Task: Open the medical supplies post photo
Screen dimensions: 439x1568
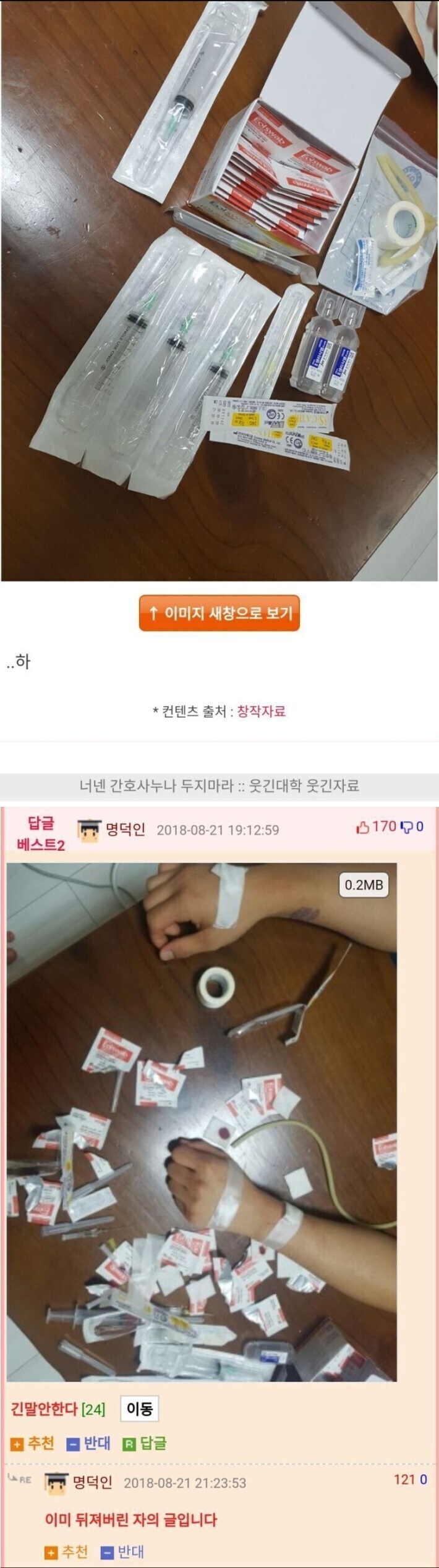Action: [x=219, y=290]
